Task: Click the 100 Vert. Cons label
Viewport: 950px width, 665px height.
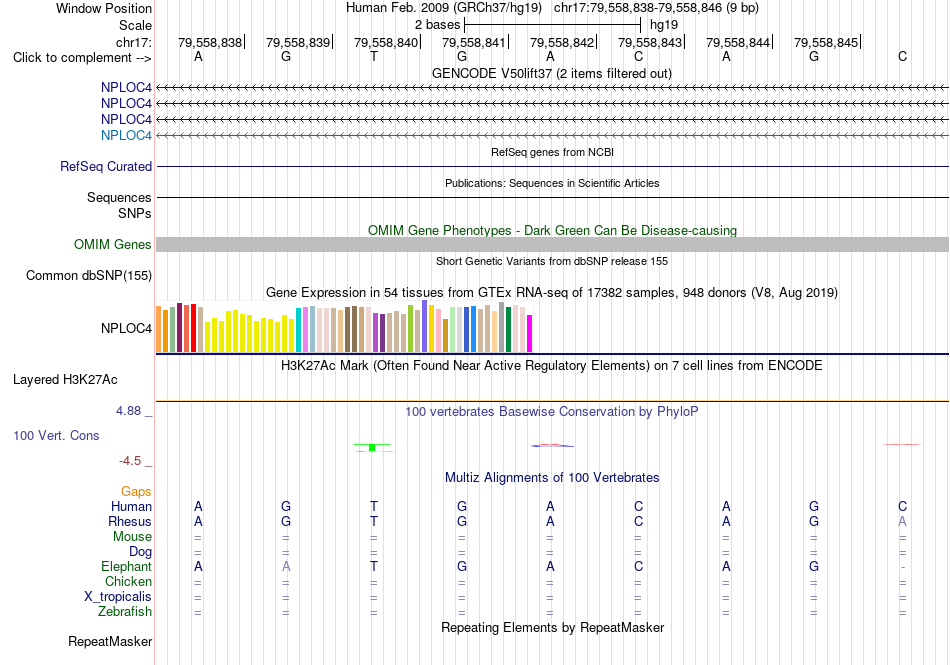Action: 56,435
